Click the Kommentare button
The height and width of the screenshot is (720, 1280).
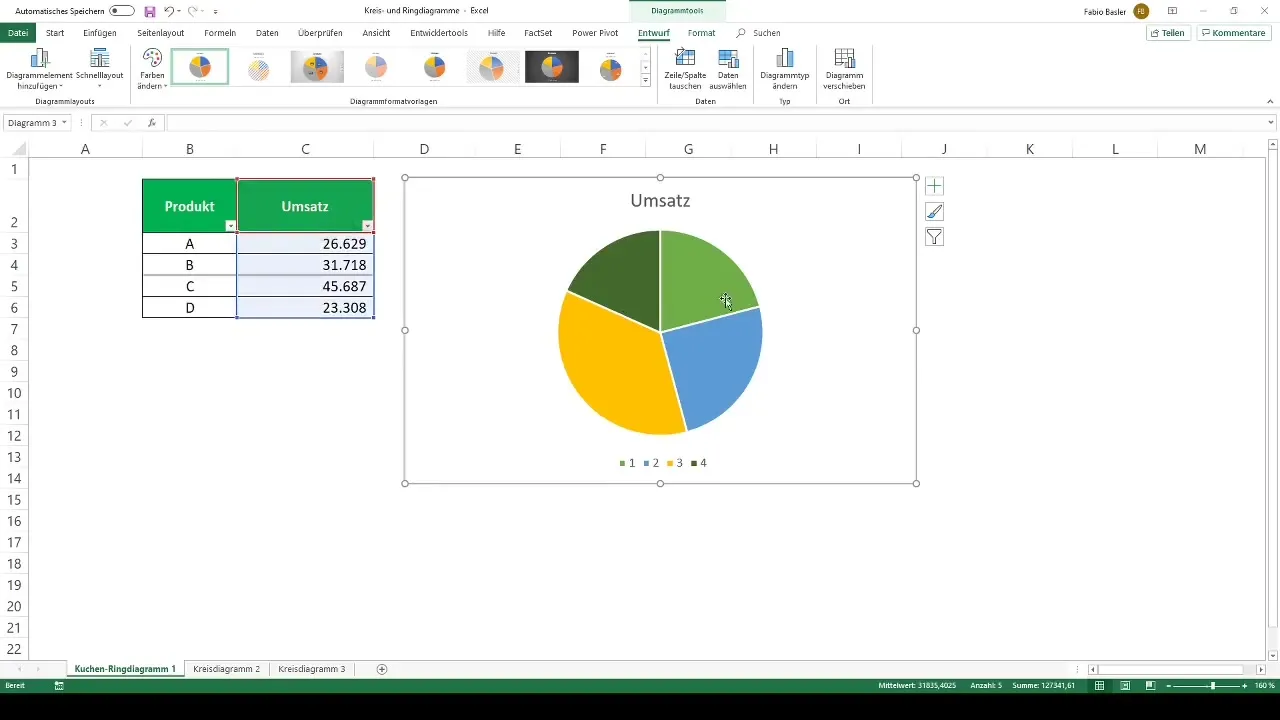point(1233,33)
